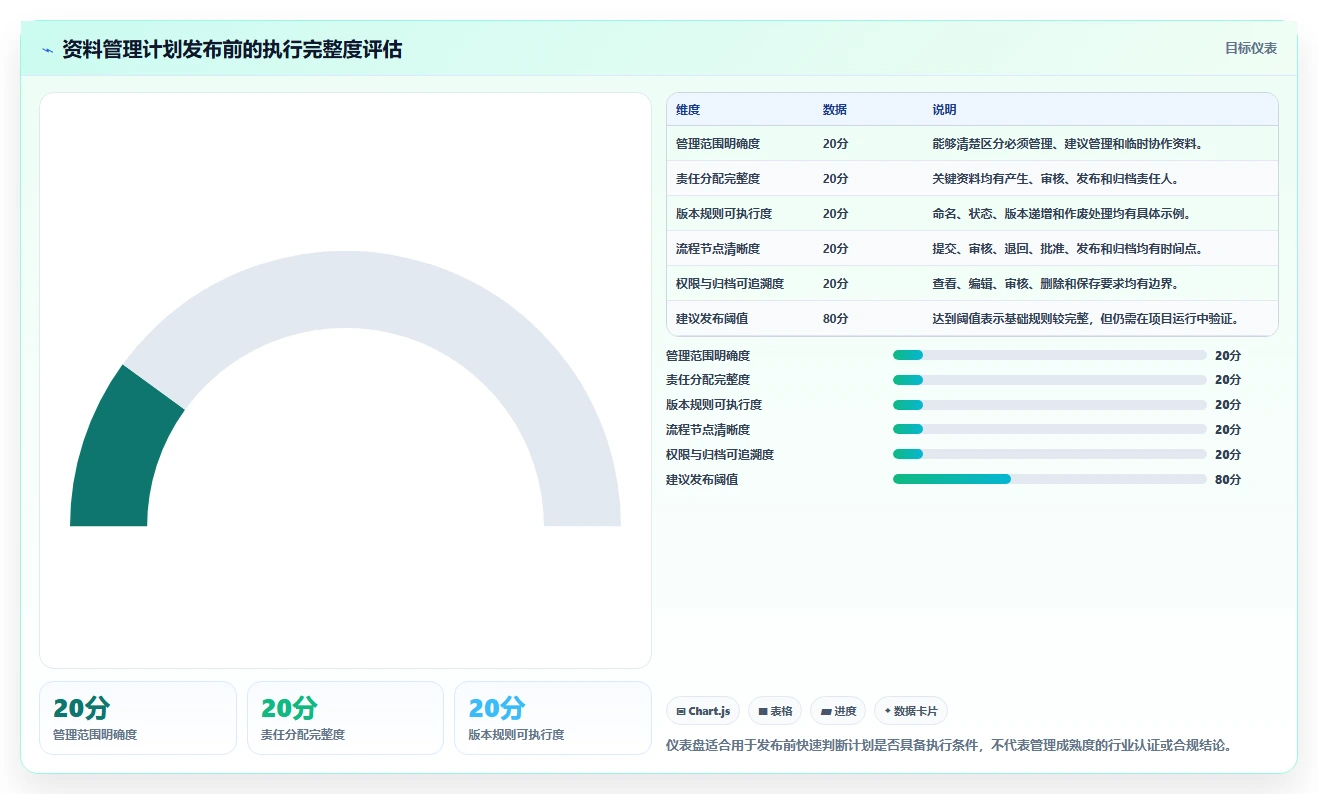Click the description 能够清楚区分必须管理
The height and width of the screenshot is (794, 1318).
pyautogui.click(x=1067, y=144)
